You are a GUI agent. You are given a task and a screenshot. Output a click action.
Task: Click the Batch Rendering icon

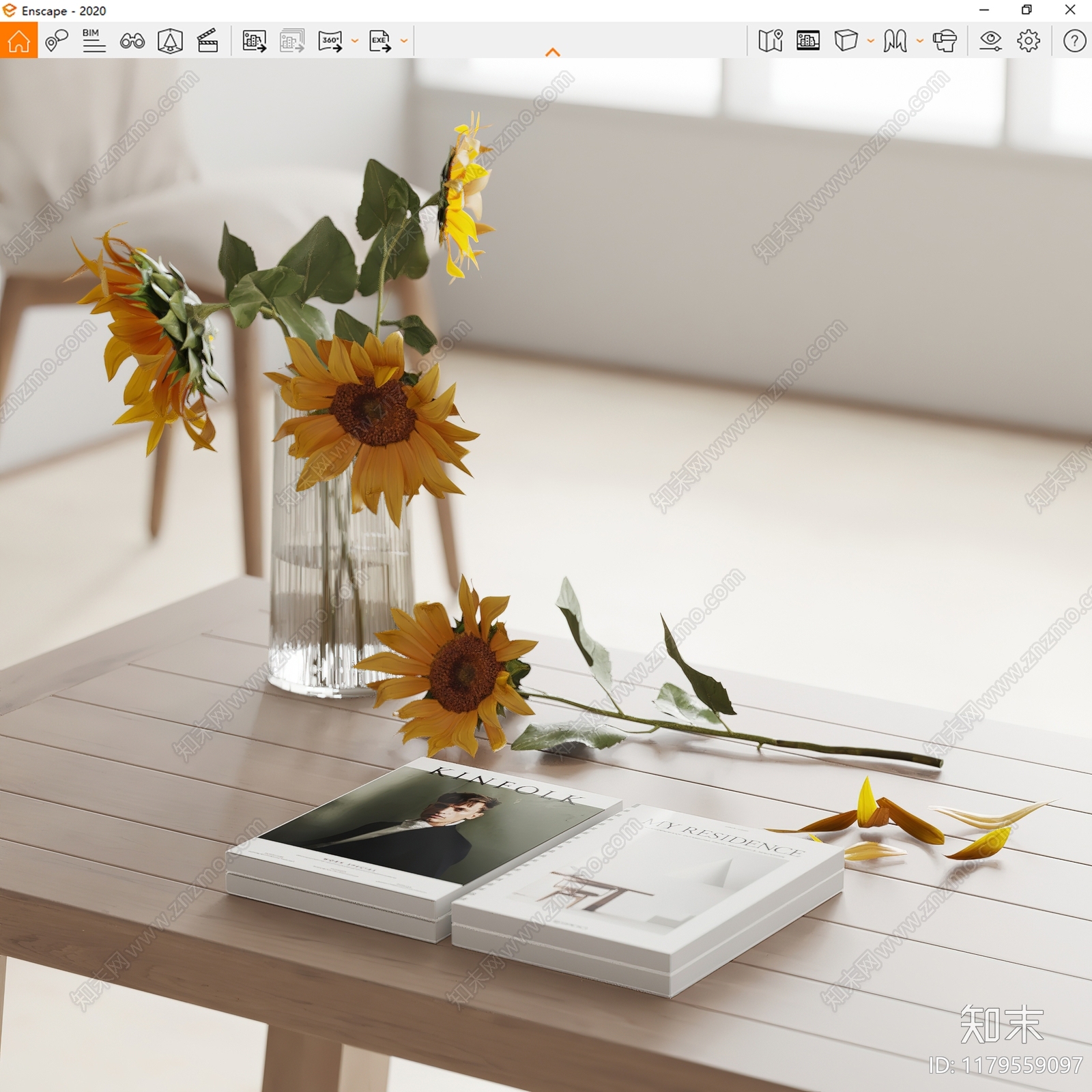click(292, 41)
